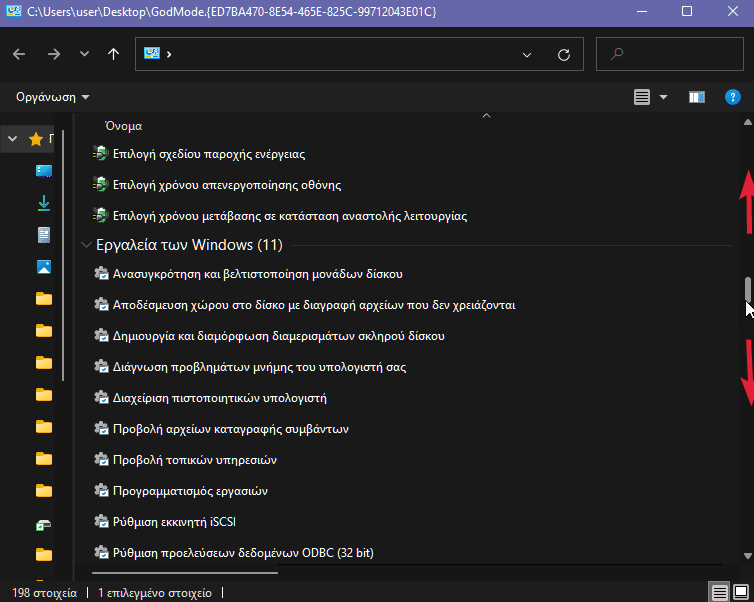Open the address bar history dropdown
This screenshot has height=602, width=754.
click(527, 55)
